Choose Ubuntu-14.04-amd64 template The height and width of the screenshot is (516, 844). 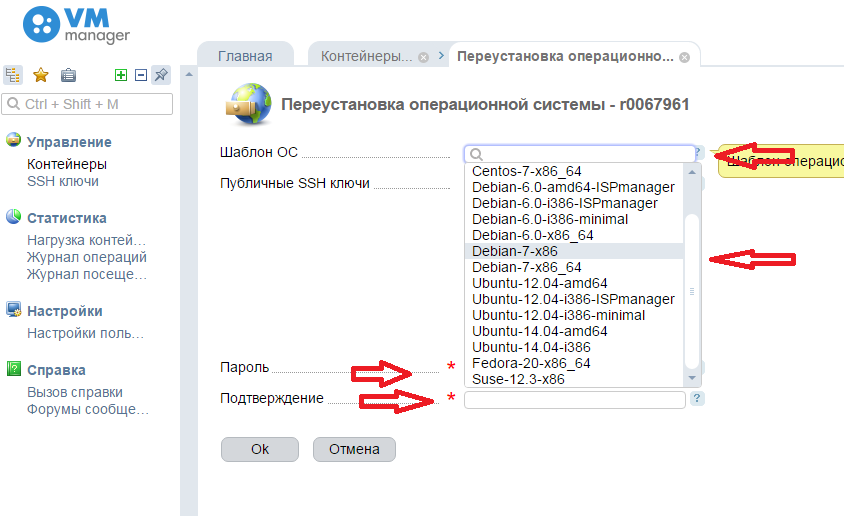click(x=574, y=331)
